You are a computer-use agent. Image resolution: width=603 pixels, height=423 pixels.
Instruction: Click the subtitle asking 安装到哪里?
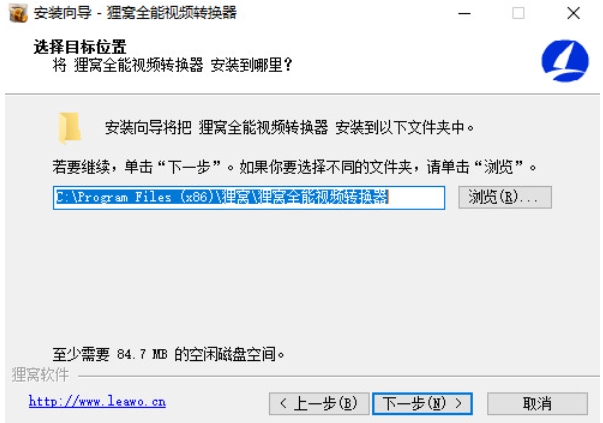(172, 65)
